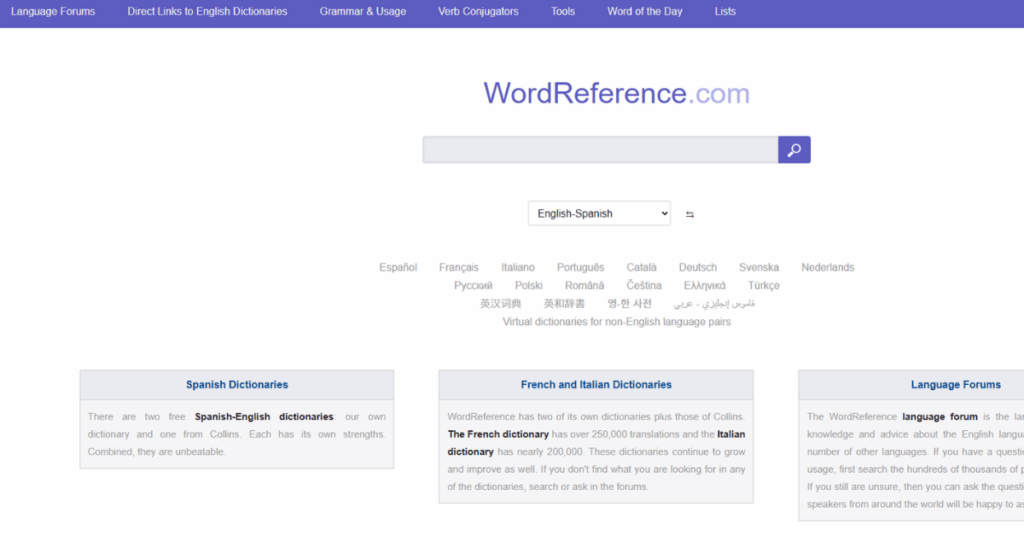Image resolution: width=1024 pixels, height=536 pixels.
Task: Click the magnifying glass search button
Action: (x=794, y=150)
